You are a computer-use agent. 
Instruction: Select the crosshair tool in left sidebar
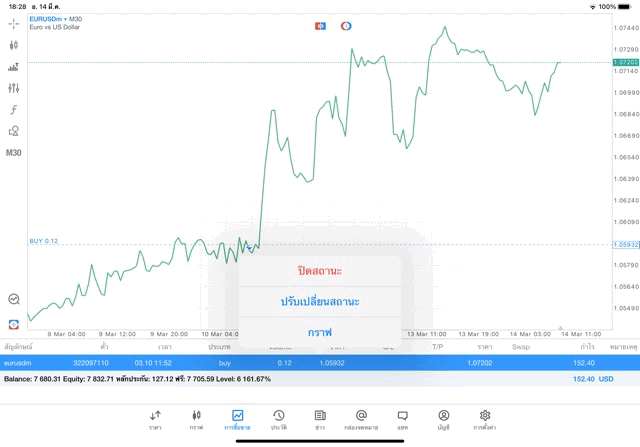click(x=13, y=24)
